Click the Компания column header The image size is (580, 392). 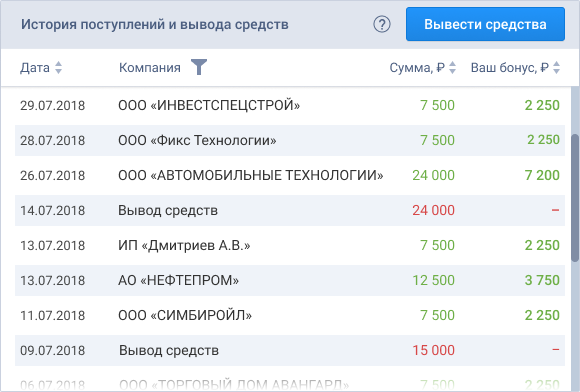coord(150,68)
